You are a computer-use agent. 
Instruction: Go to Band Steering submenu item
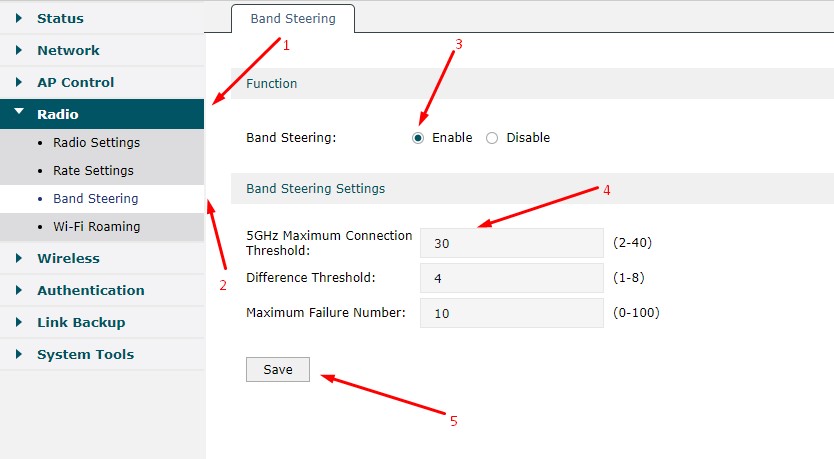click(x=95, y=199)
